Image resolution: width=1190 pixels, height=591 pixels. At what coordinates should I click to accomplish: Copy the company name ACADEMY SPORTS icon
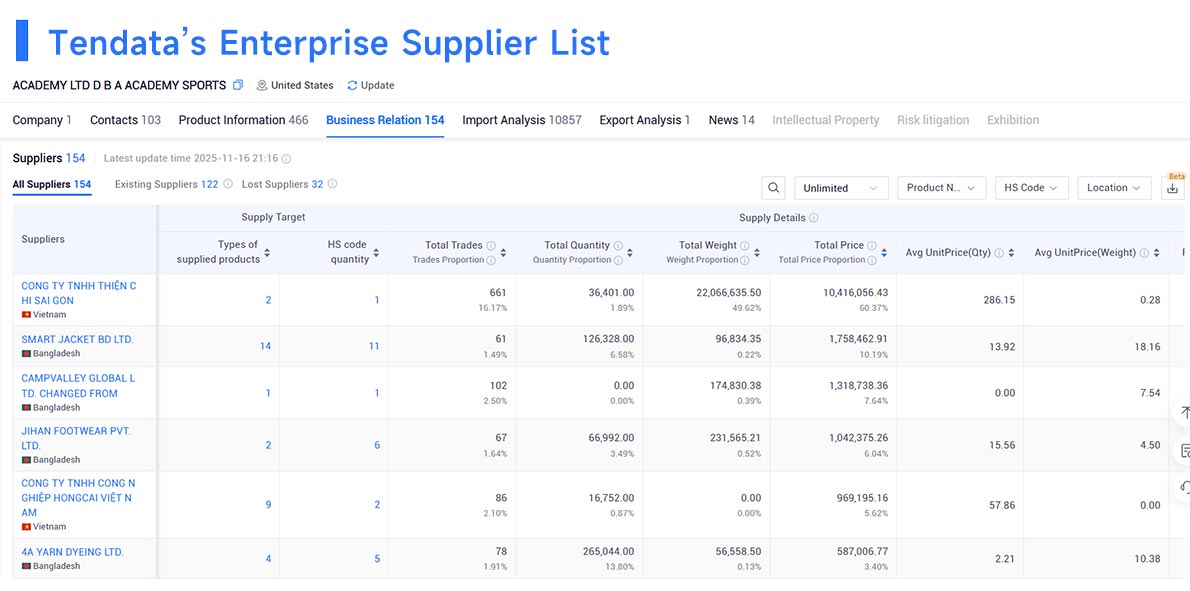[x=238, y=85]
